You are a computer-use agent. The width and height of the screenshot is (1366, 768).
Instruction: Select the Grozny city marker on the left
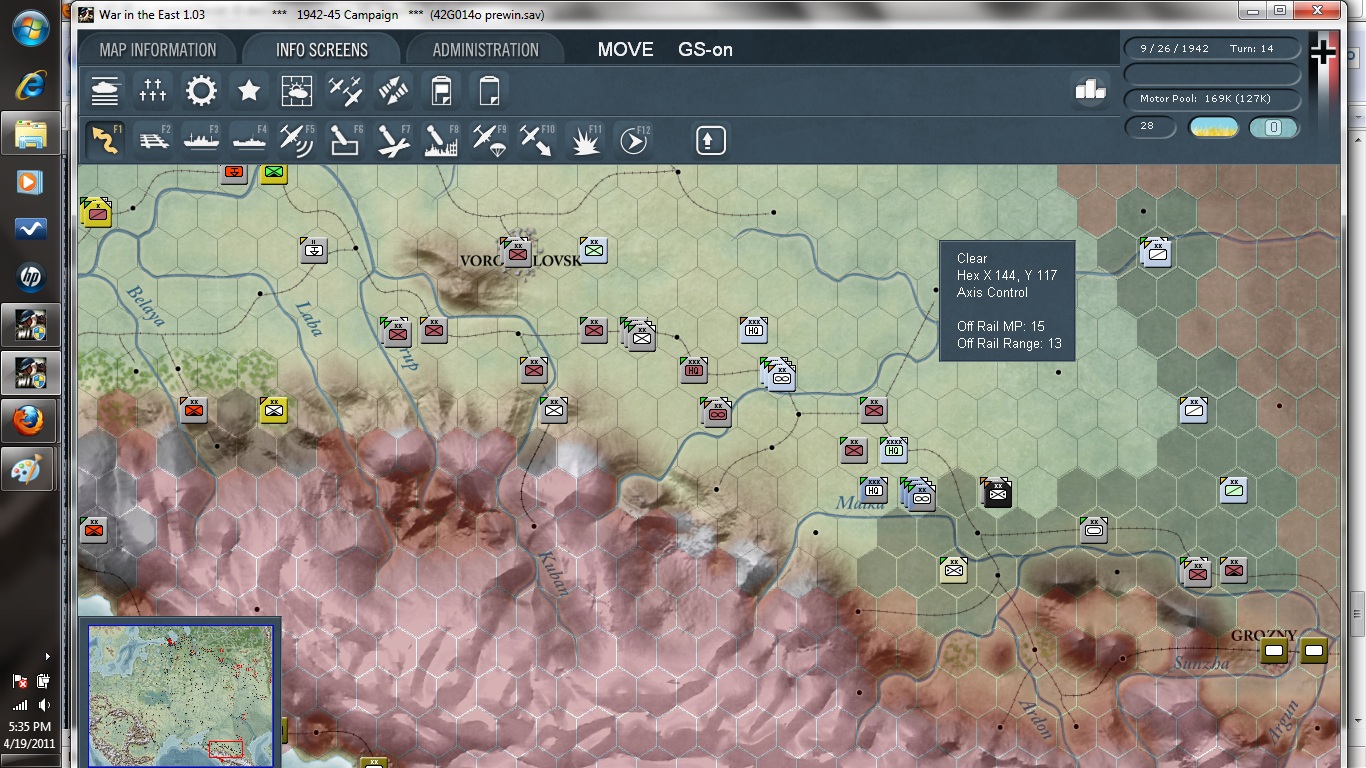[1274, 651]
